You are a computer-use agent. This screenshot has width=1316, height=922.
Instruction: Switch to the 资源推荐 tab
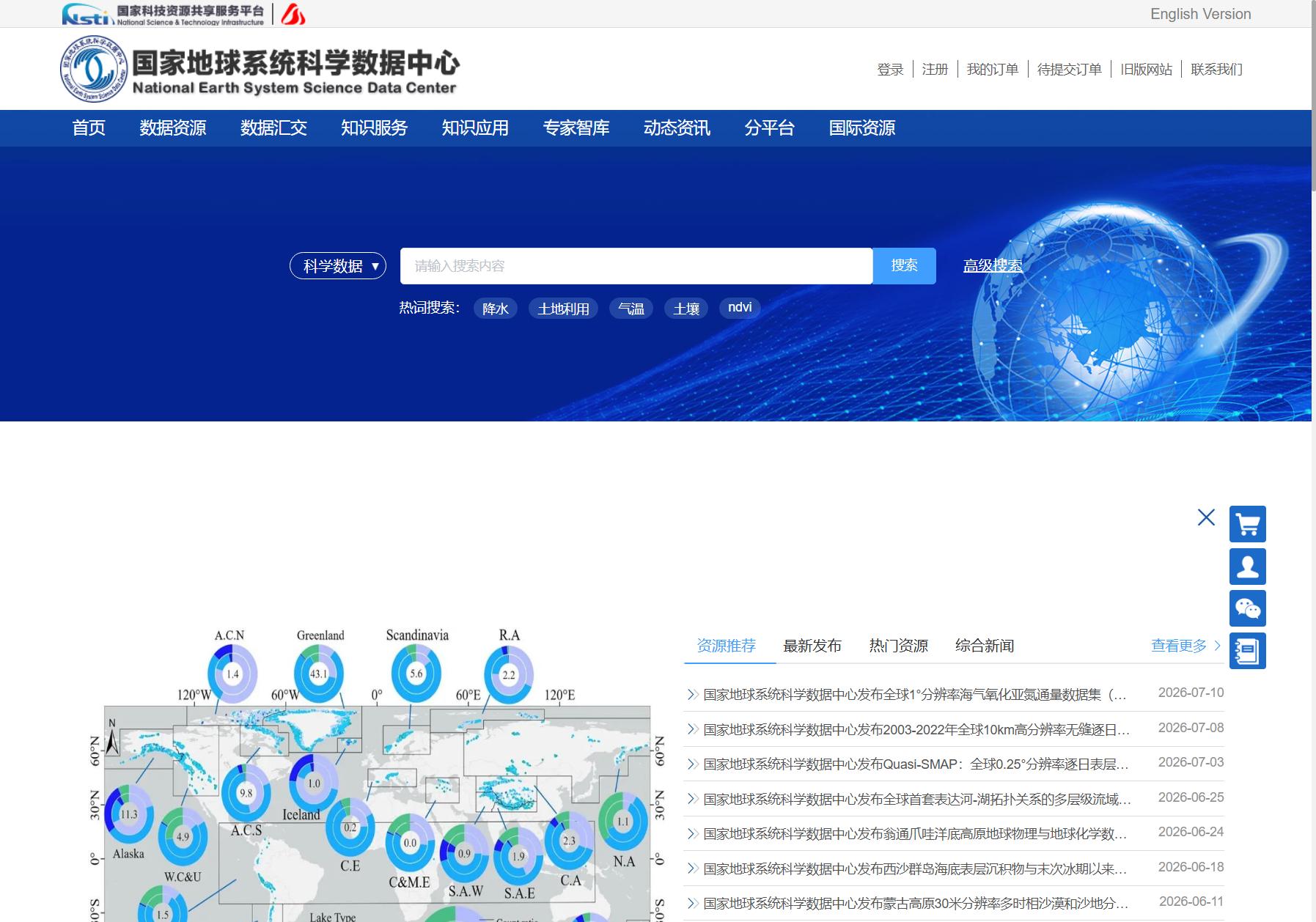tap(726, 646)
